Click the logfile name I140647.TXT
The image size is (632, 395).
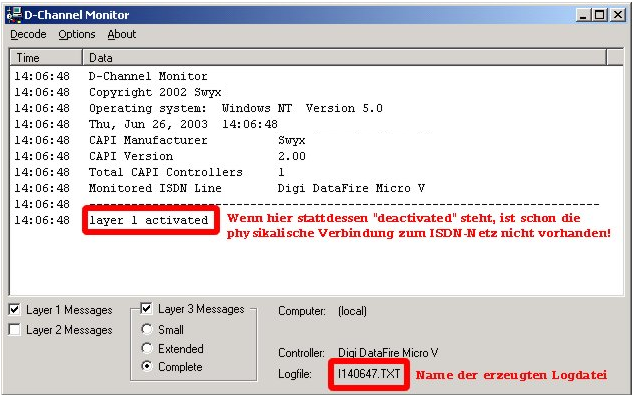click(369, 374)
